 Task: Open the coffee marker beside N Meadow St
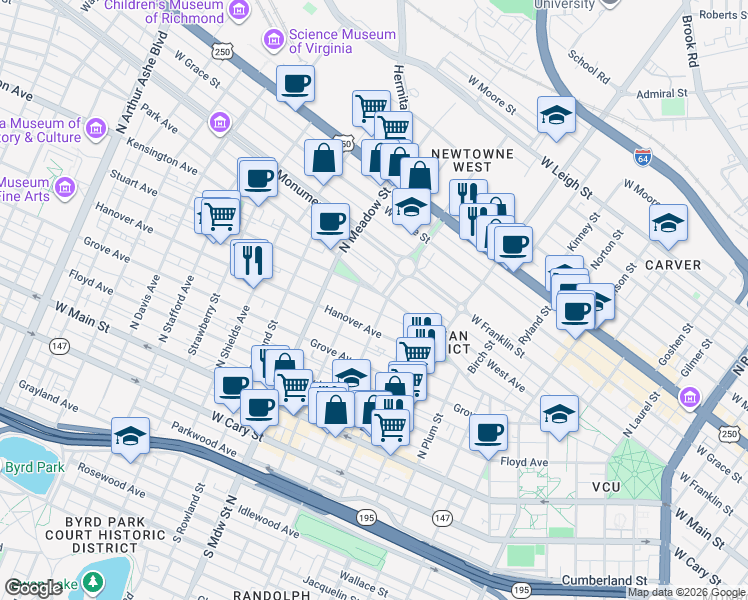330,223
